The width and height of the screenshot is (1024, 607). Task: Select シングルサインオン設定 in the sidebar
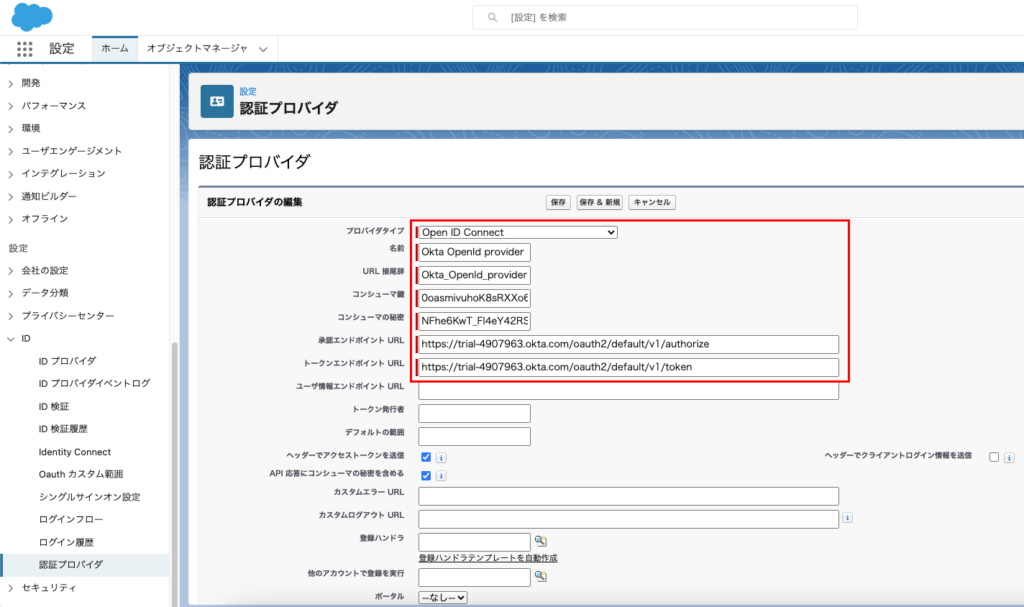coord(89,497)
